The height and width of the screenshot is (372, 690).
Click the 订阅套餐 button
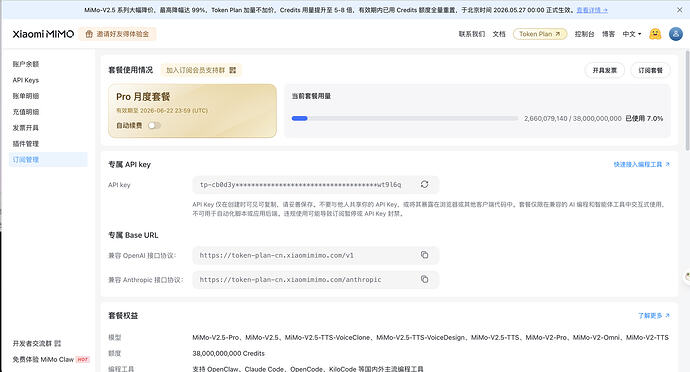[650, 70]
